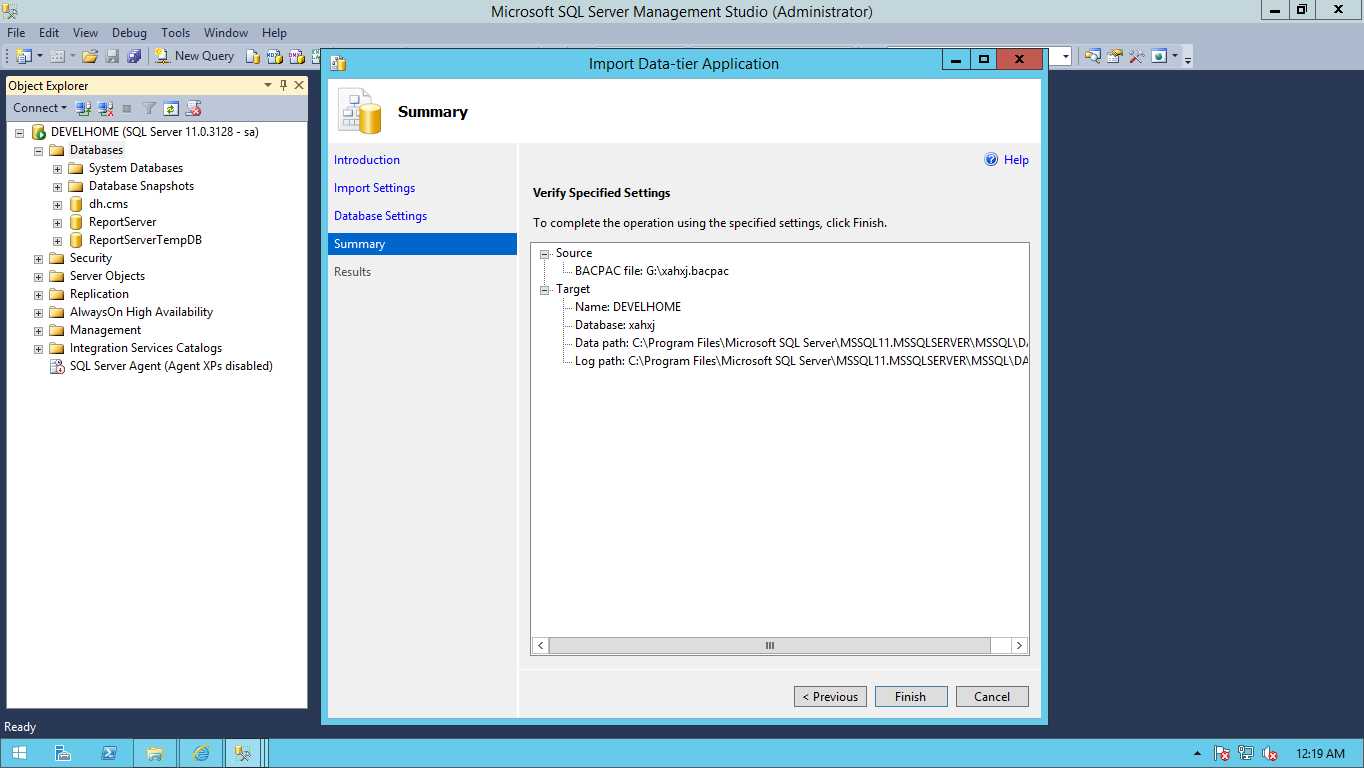The height and width of the screenshot is (768, 1364).
Task: Select the dh.cms database
Action: [x=108, y=204]
